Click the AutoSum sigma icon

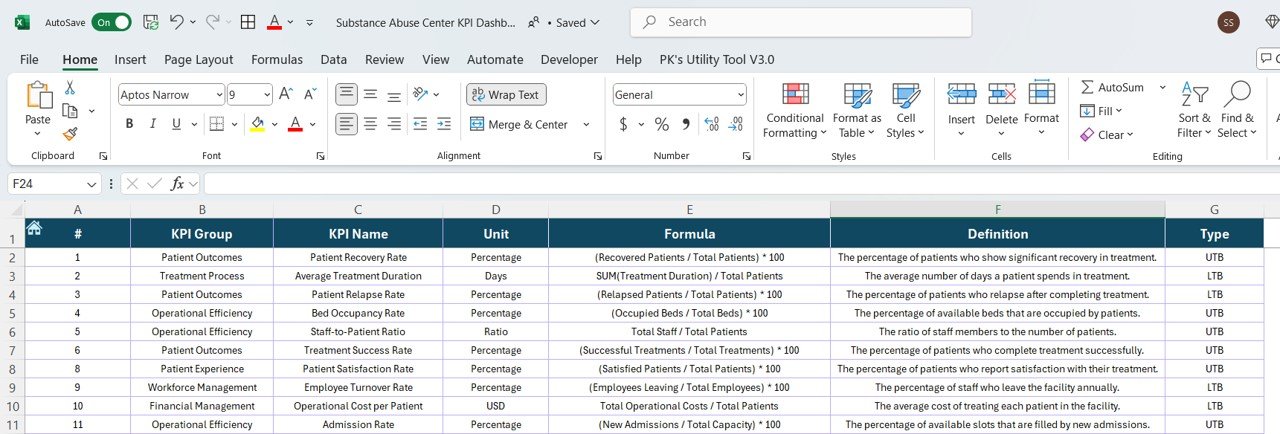pyautogui.click(x=1087, y=88)
